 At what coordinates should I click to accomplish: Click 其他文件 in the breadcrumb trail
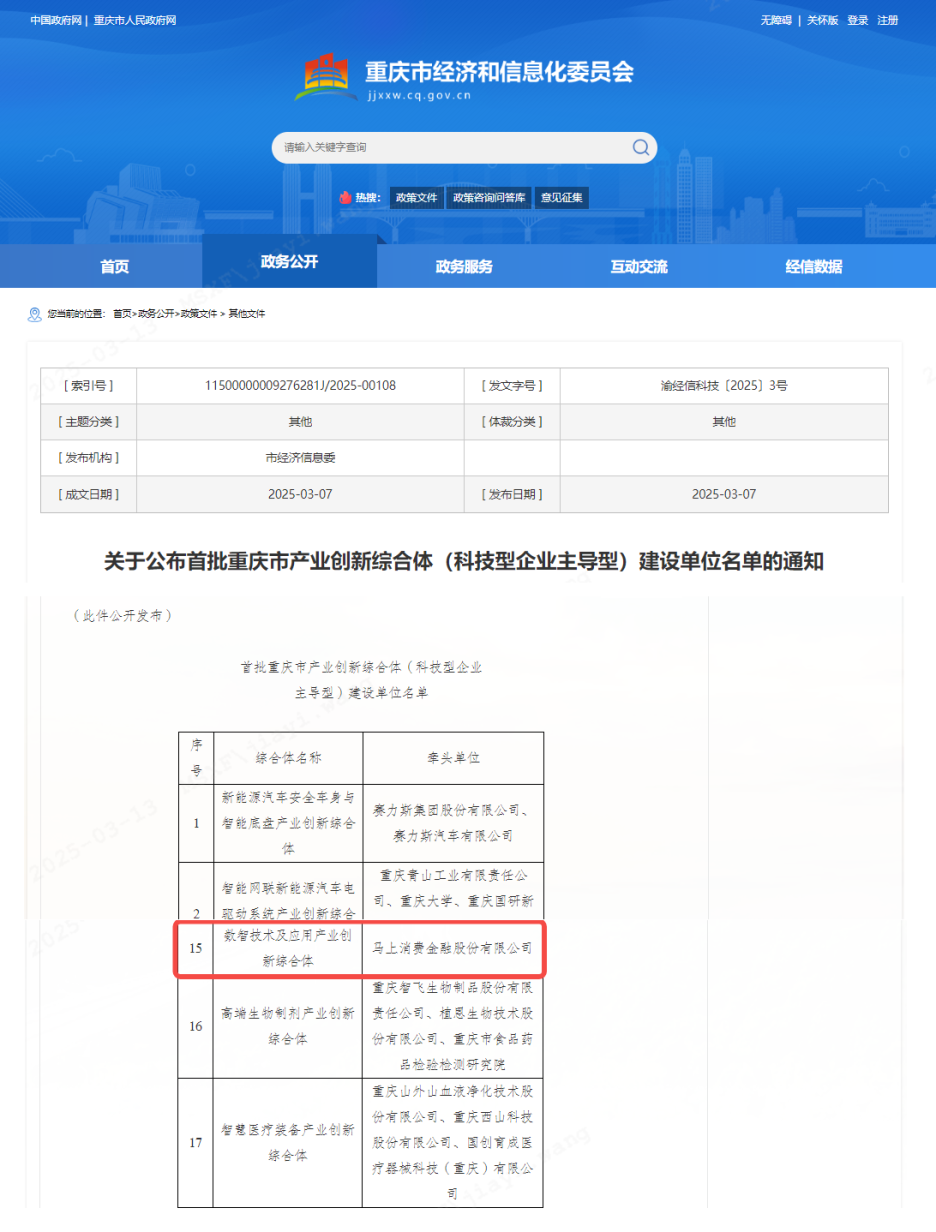point(246,314)
